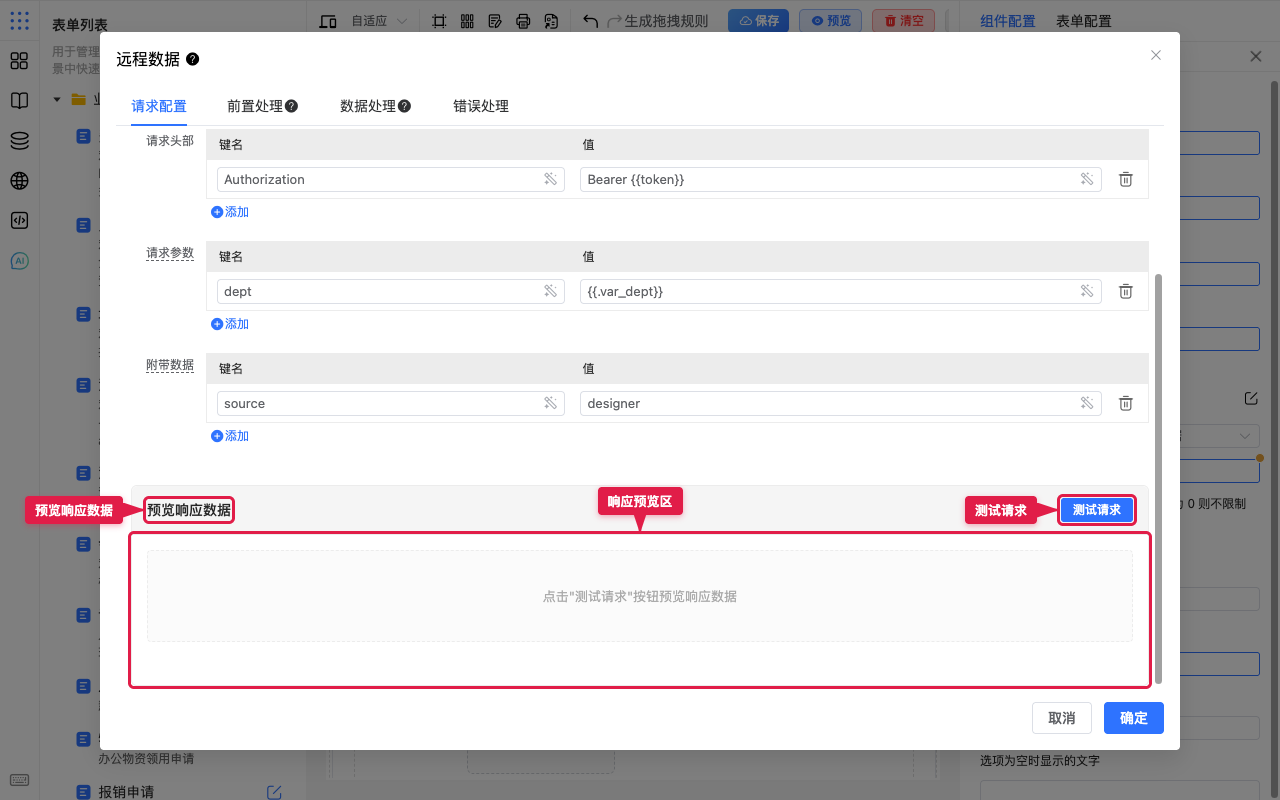Click the blue 测试请求 button
The width and height of the screenshot is (1280, 800).
tap(1097, 510)
